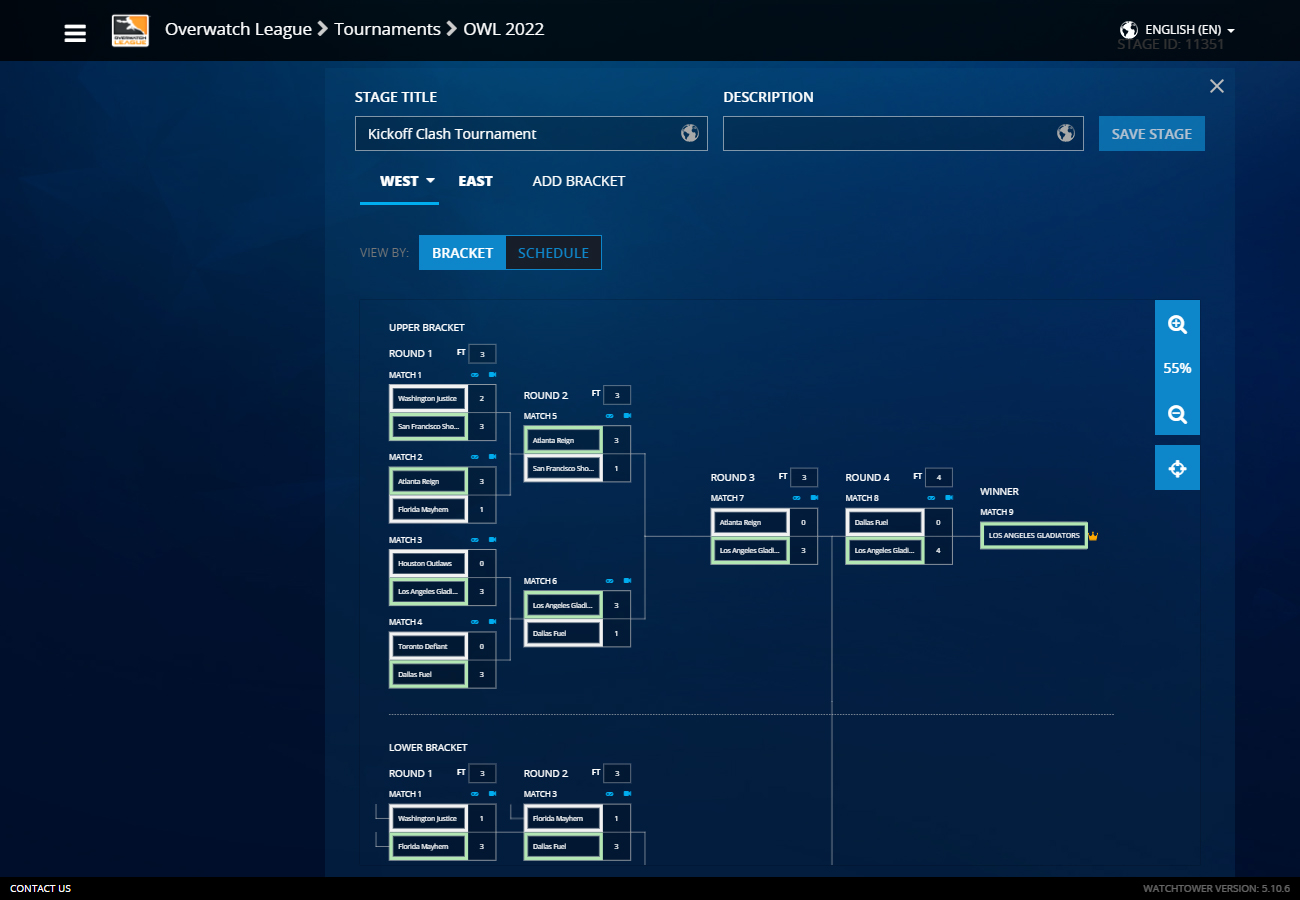Click the camera icon for Match 5
Viewport: 1300px width, 900px height.
[x=627, y=416]
